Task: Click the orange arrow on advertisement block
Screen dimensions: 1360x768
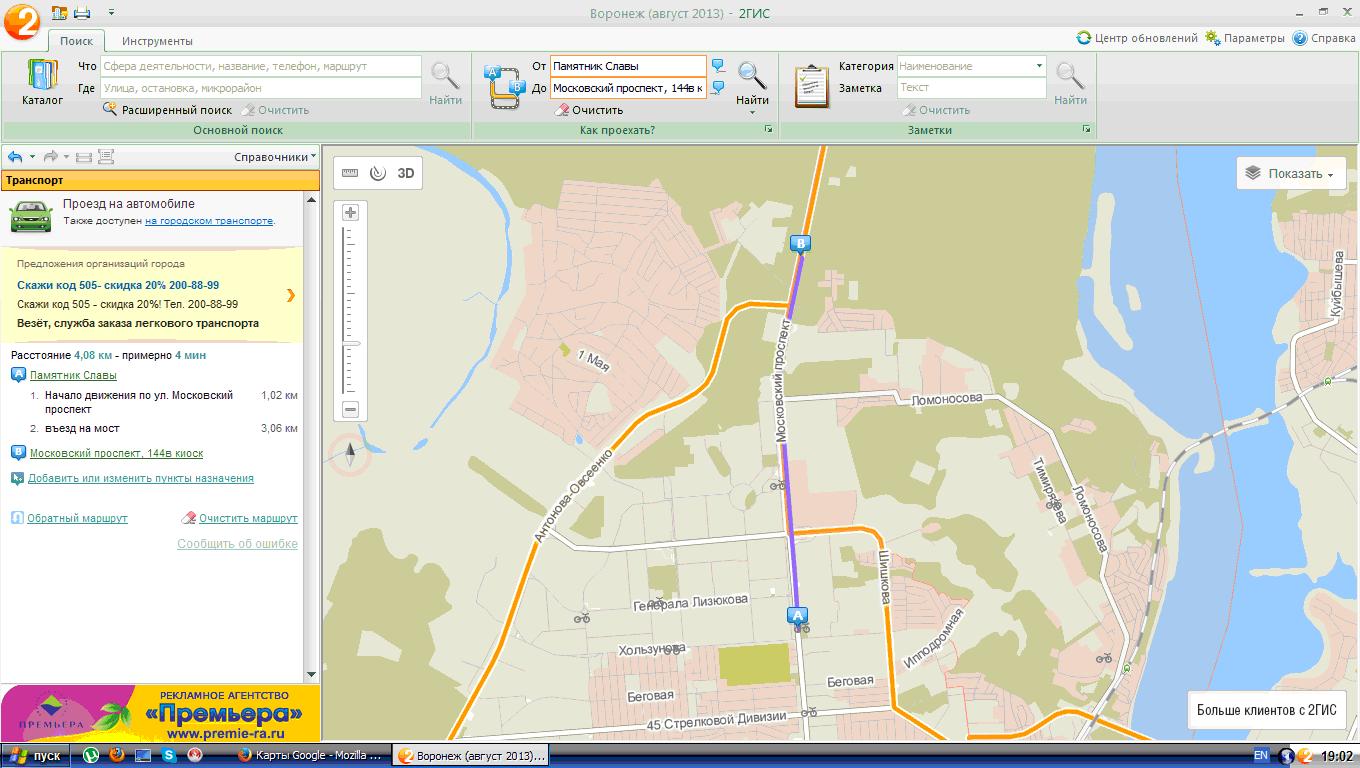Action: pos(290,295)
